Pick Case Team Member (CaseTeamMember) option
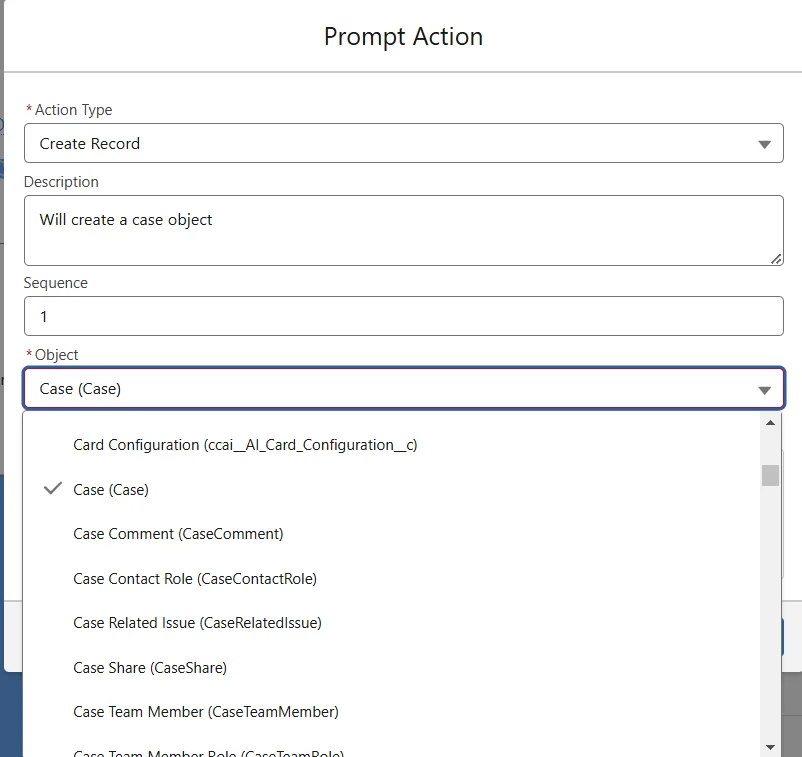The height and width of the screenshot is (757, 802). coord(206,712)
